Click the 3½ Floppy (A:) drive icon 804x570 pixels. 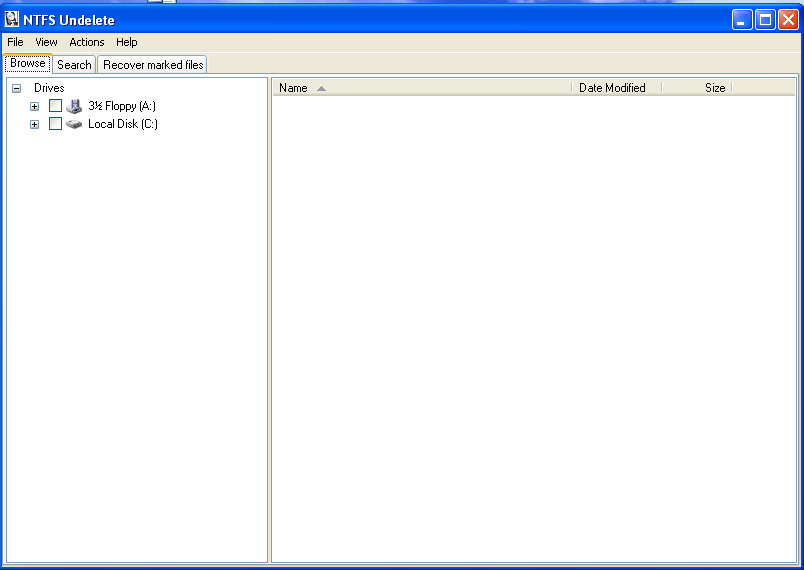(74, 106)
